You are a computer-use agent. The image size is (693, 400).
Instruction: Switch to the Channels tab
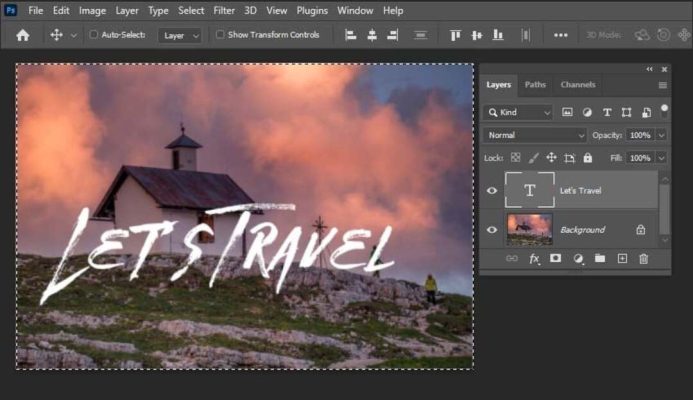(x=577, y=85)
